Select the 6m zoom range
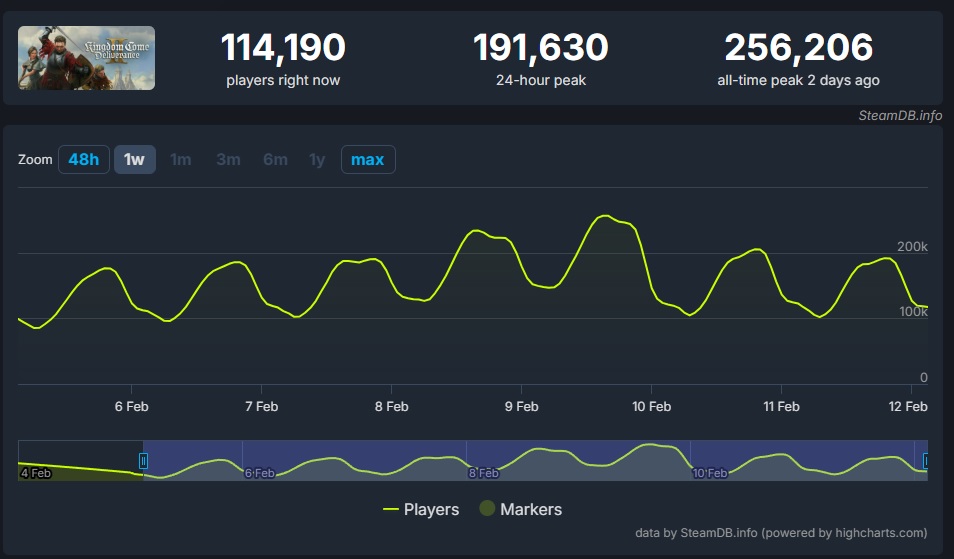 coord(275,159)
